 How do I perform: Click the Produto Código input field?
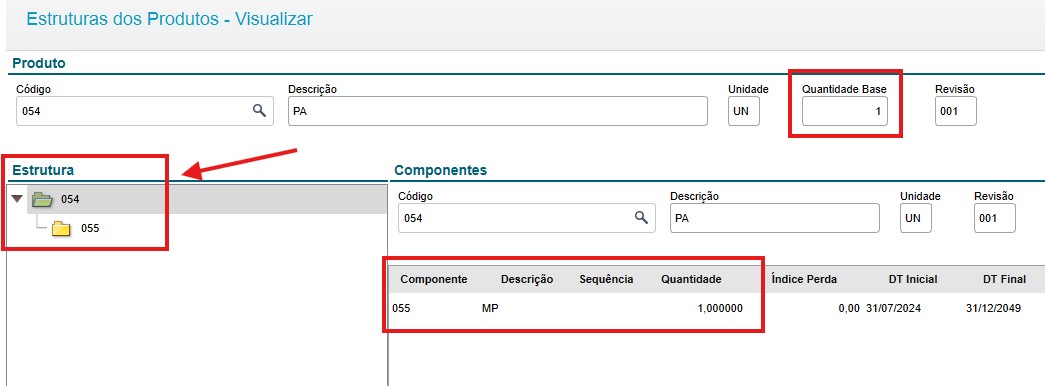pyautogui.click(x=145, y=111)
